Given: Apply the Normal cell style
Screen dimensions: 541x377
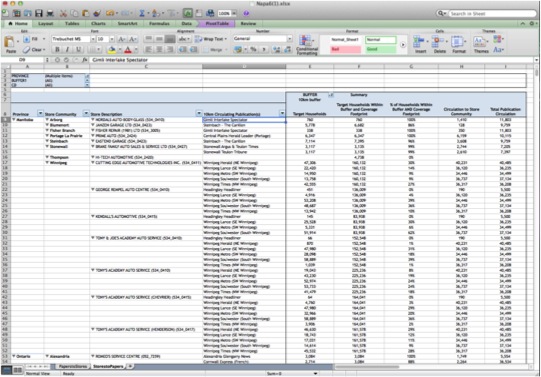Looking at the screenshot, I should (381, 40).
